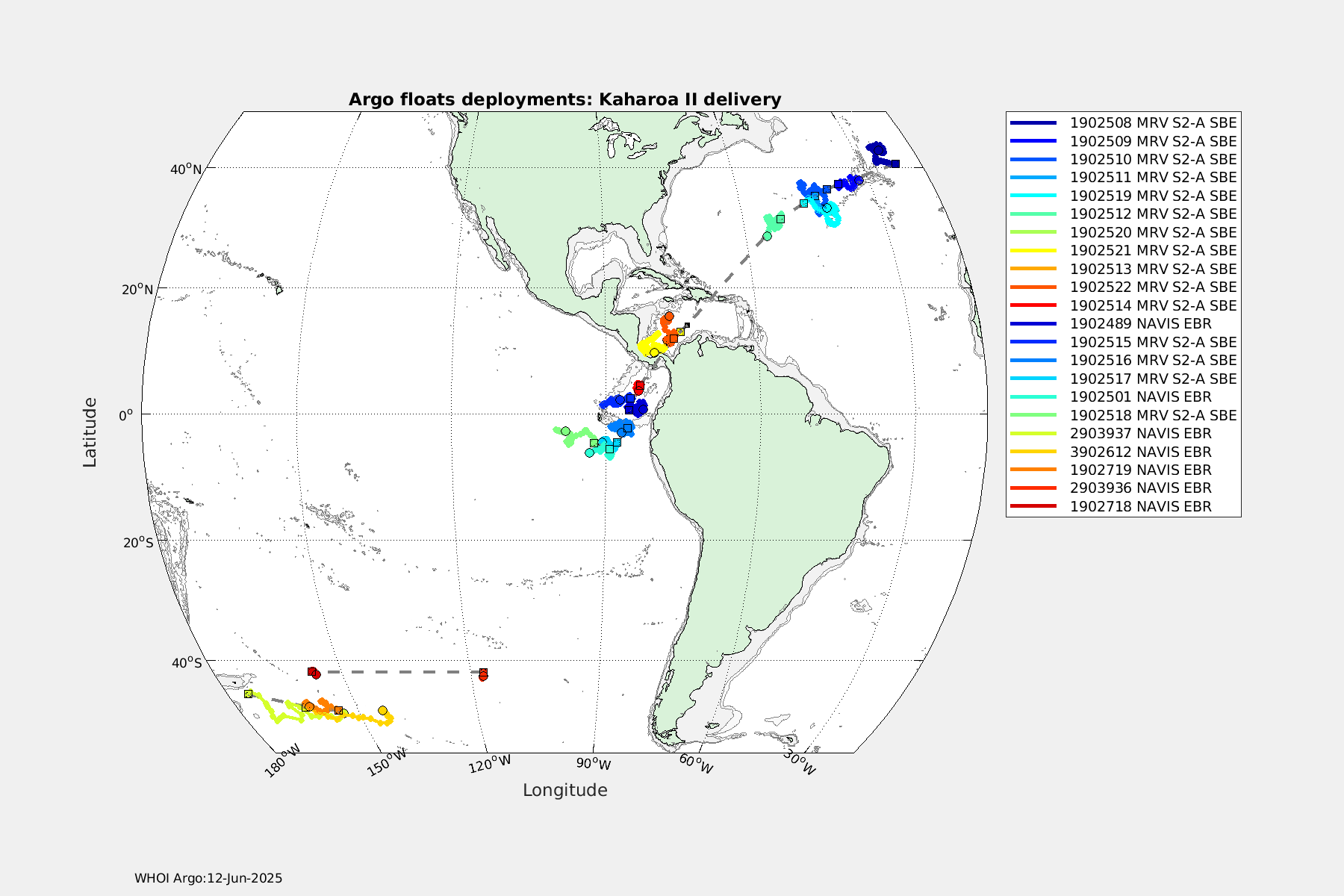The image size is (1344, 896).
Task: Click legend label 1902489 NAVIS EBR
Action: (1141, 323)
